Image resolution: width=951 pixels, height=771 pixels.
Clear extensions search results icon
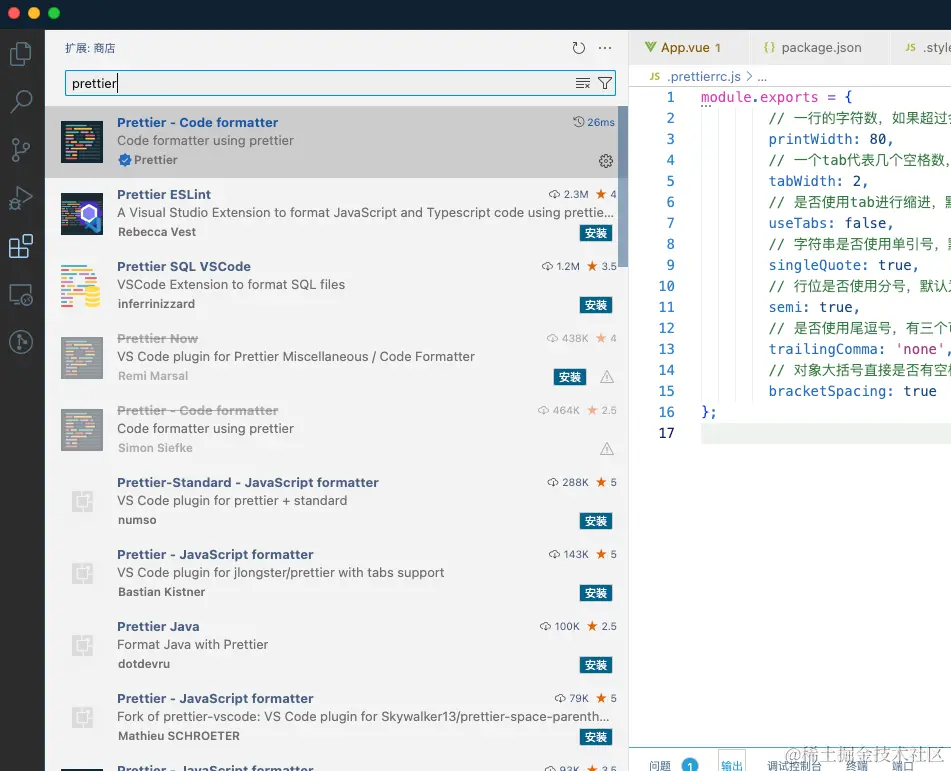[x=583, y=83]
